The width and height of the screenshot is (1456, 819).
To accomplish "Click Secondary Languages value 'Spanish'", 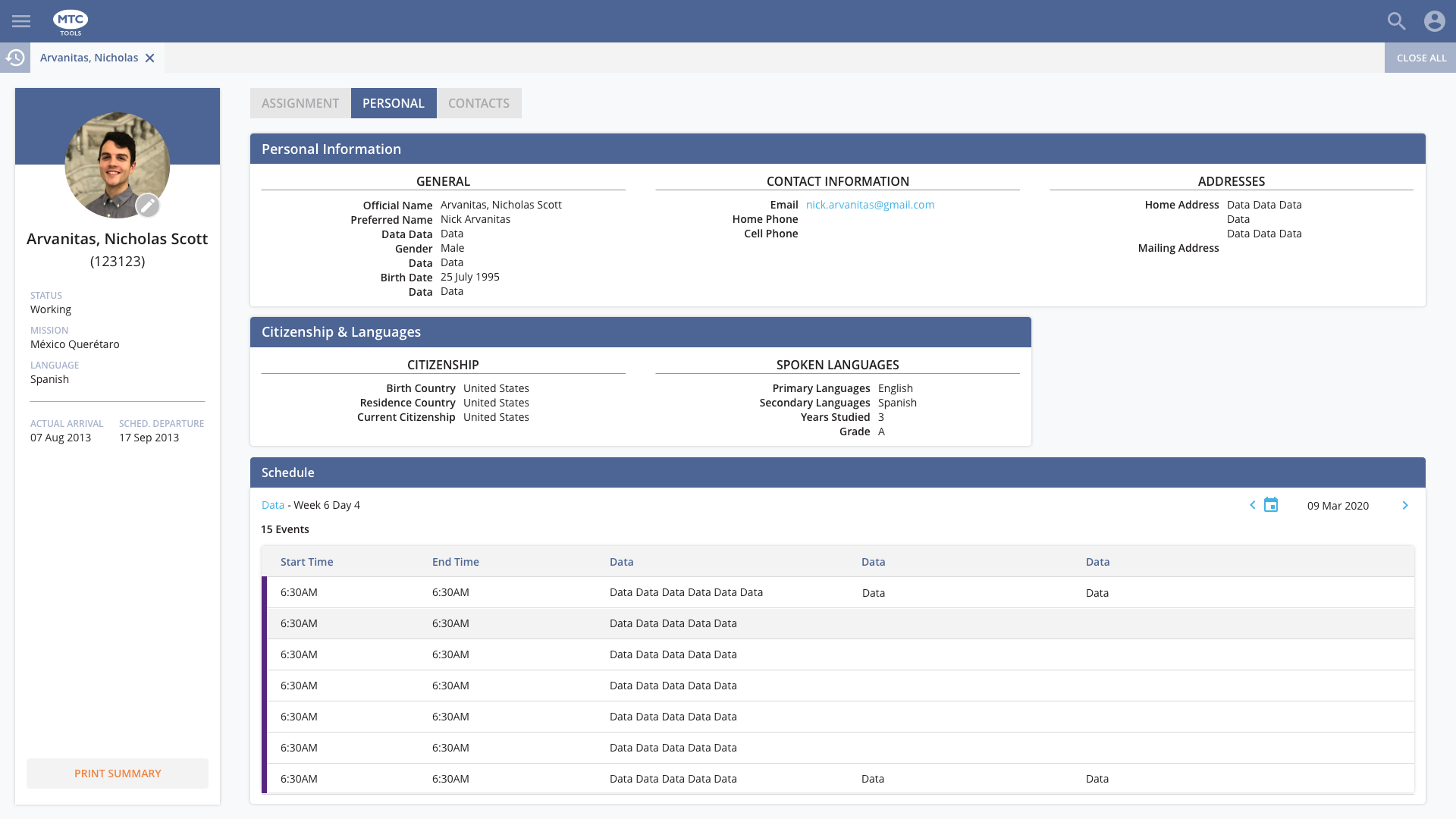I will point(898,403).
